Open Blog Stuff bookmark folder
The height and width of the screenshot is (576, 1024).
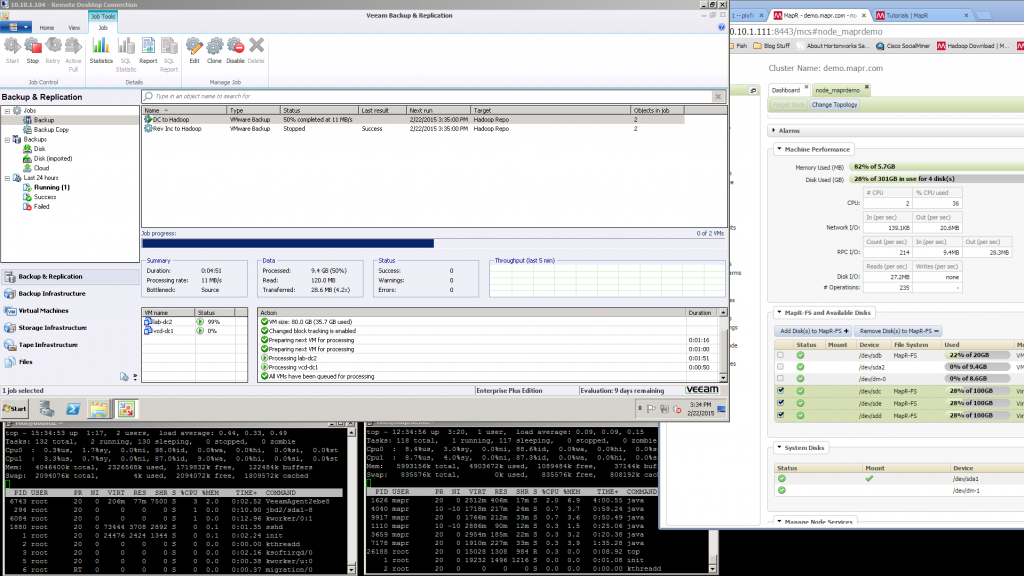[x=771, y=46]
